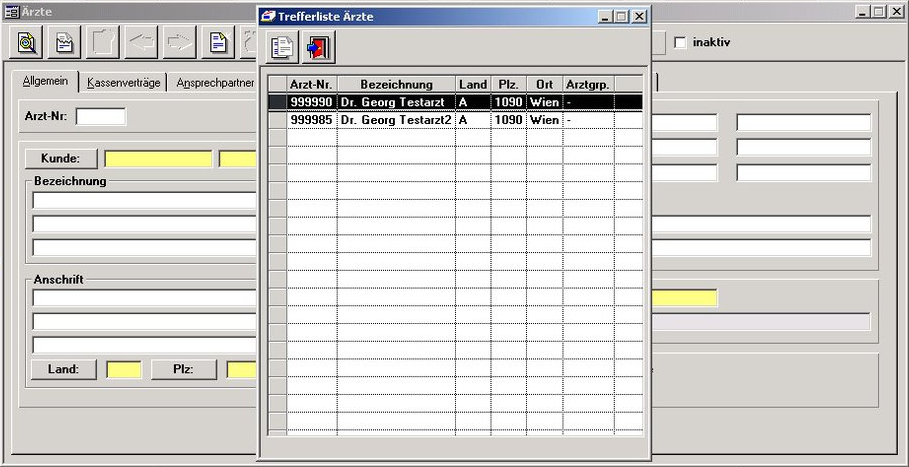This screenshot has height=467, width=909.
Task: Click the Bezeichnung column header
Action: click(x=396, y=84)
